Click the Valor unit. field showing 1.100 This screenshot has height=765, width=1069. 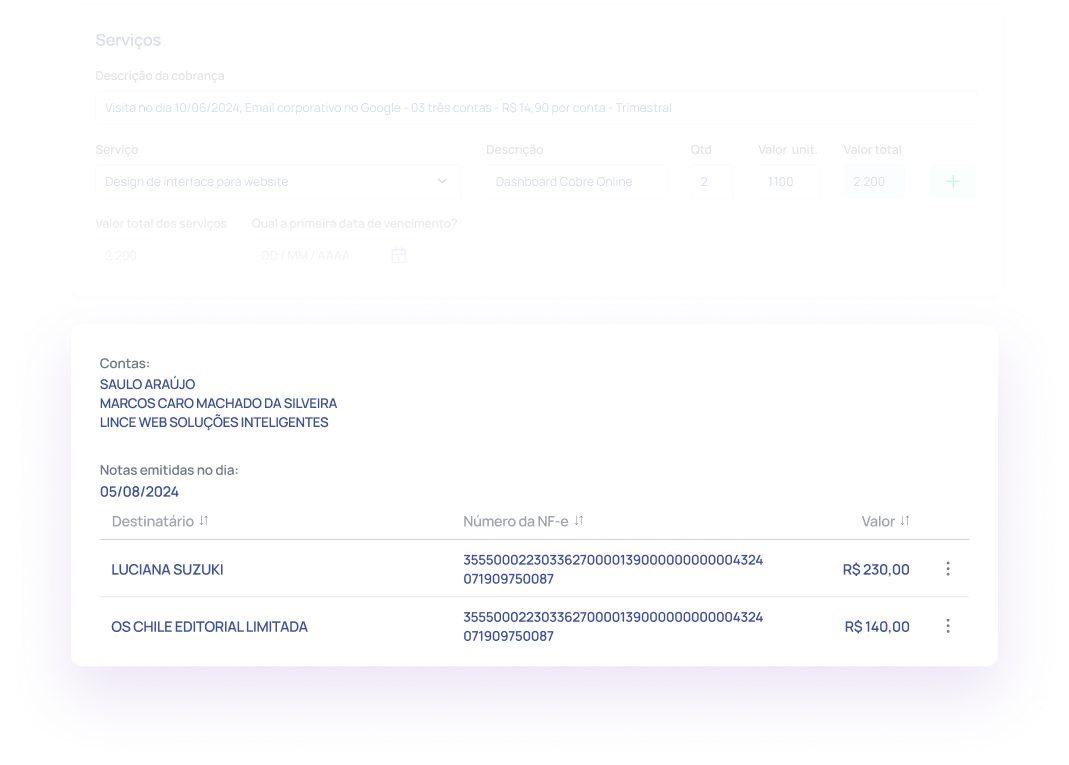coord(788,181)
